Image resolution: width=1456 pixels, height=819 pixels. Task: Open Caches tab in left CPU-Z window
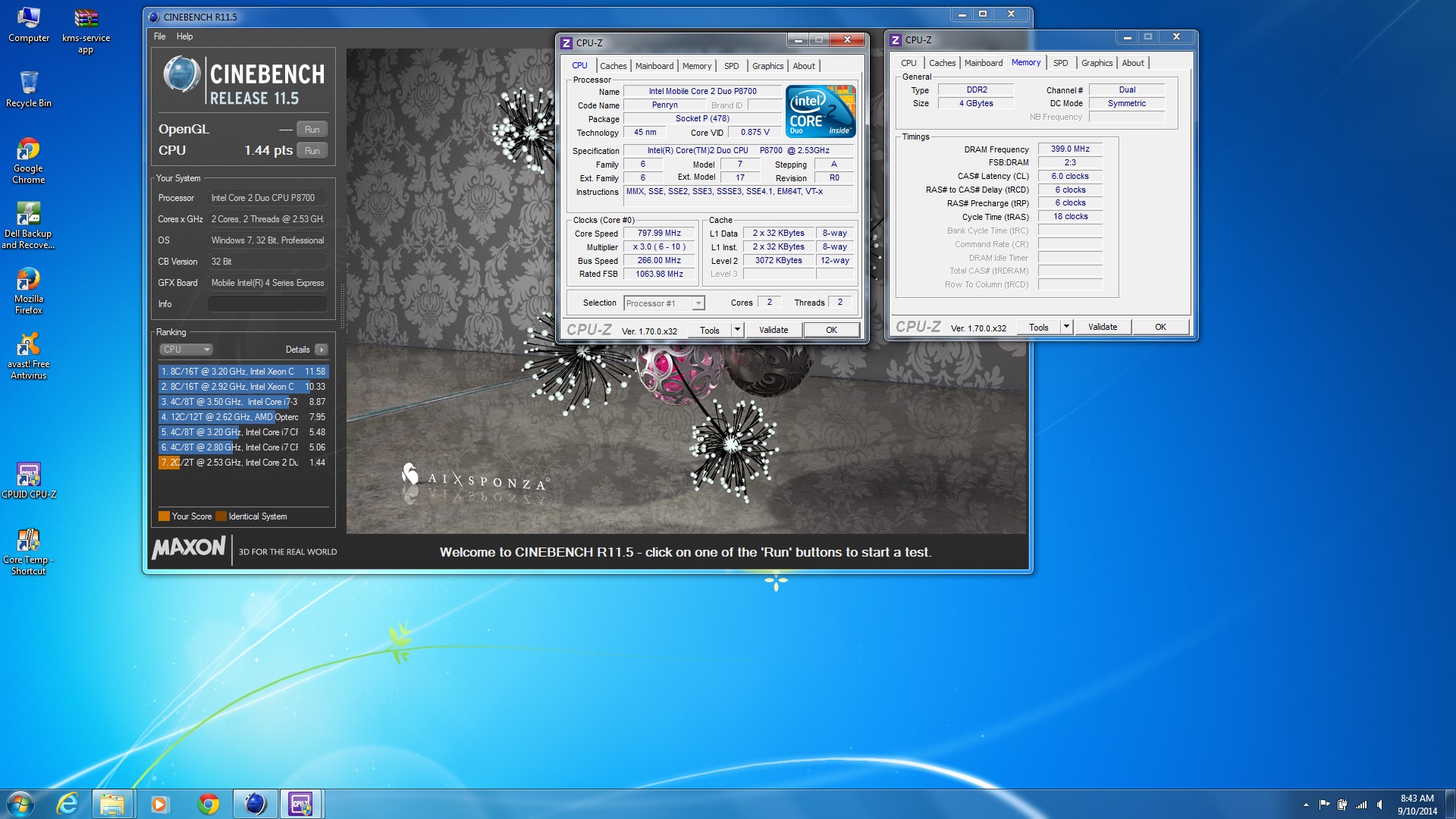(x=613, y=66)
